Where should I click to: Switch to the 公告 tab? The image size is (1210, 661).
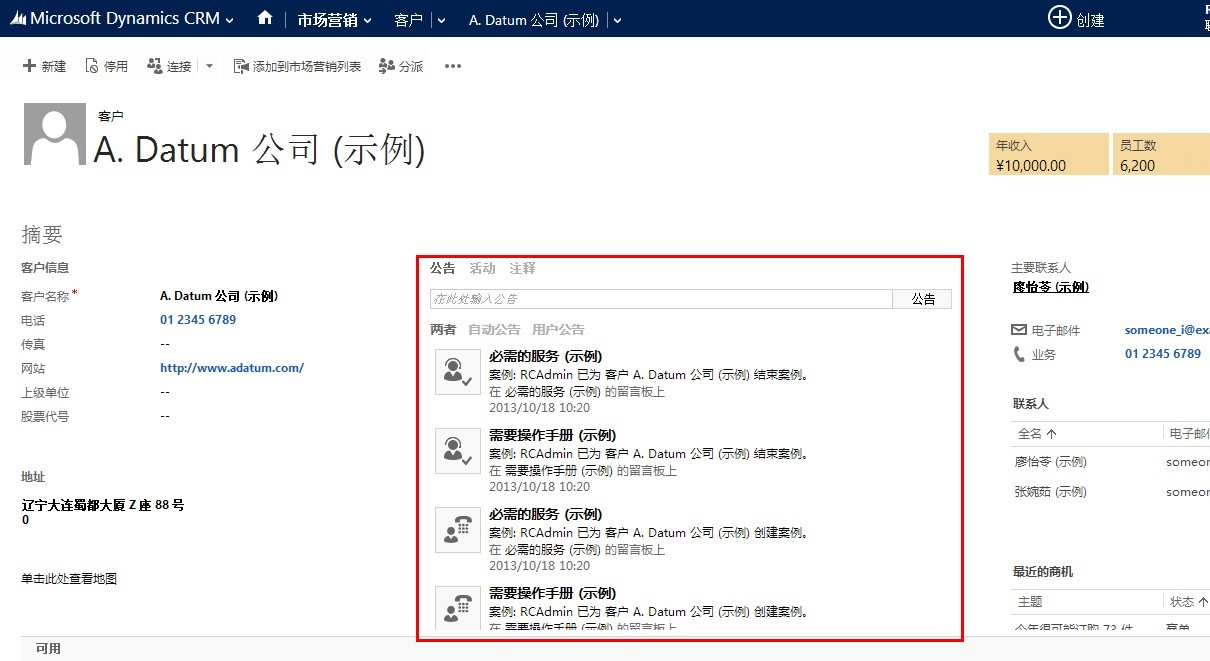coord(442,268)
